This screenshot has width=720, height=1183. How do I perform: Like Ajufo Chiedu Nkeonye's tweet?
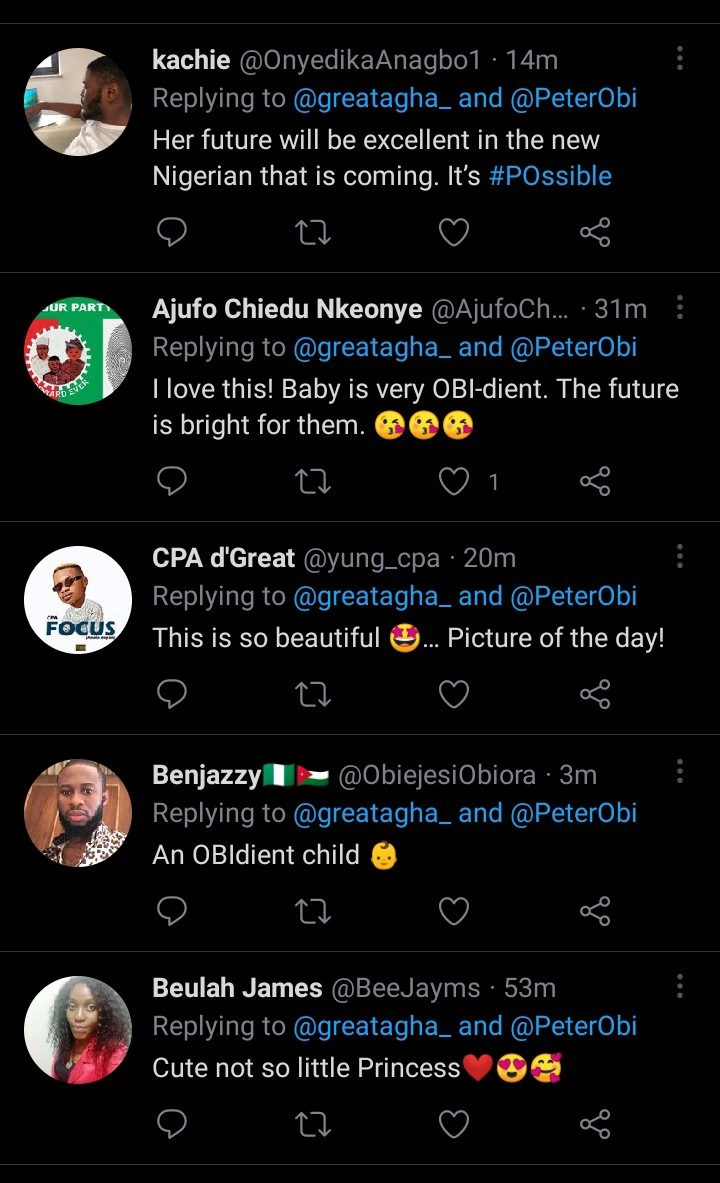tap(454, 482)
